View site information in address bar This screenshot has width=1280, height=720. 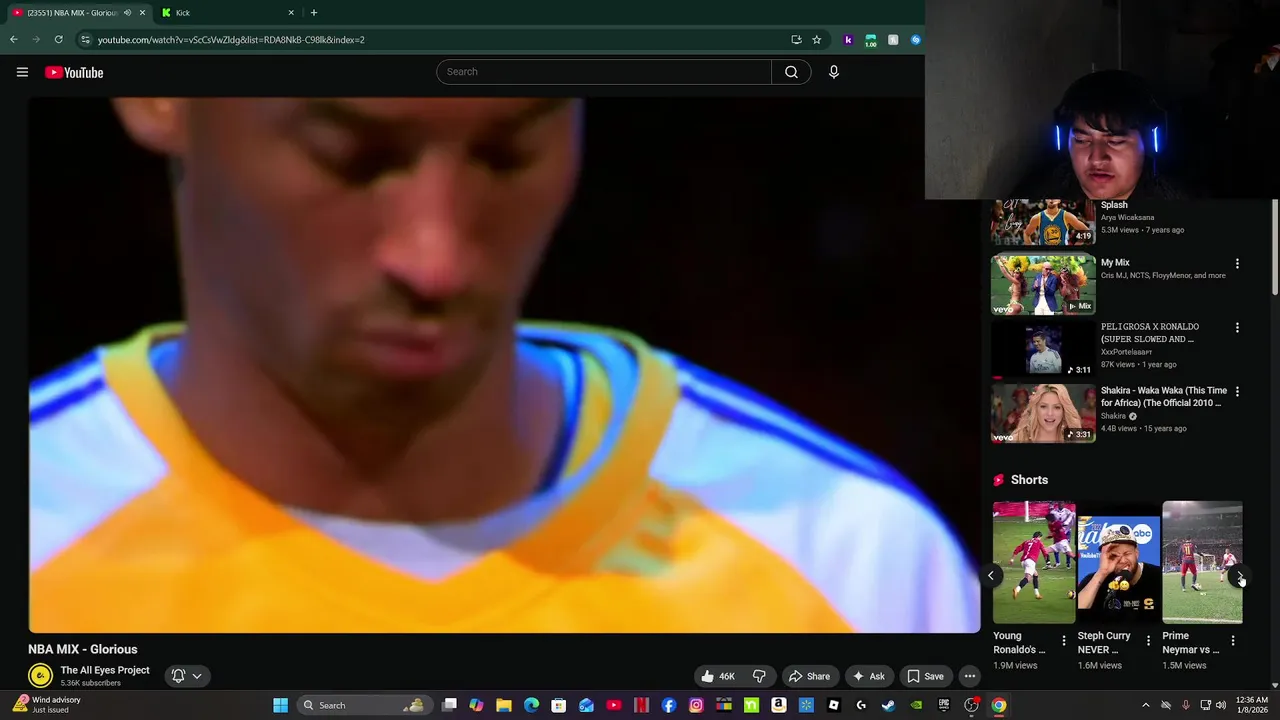pyautogui.click(x=85, y=40)
